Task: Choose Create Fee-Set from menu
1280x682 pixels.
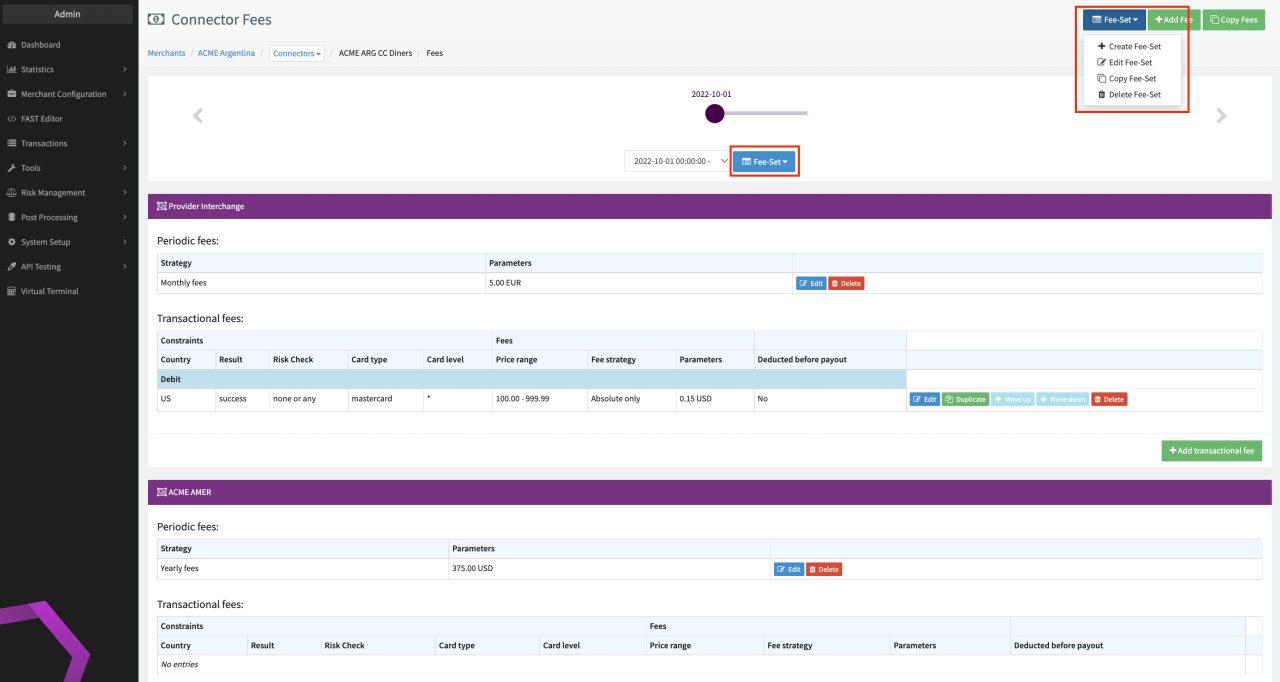Action: (1134, 46)
